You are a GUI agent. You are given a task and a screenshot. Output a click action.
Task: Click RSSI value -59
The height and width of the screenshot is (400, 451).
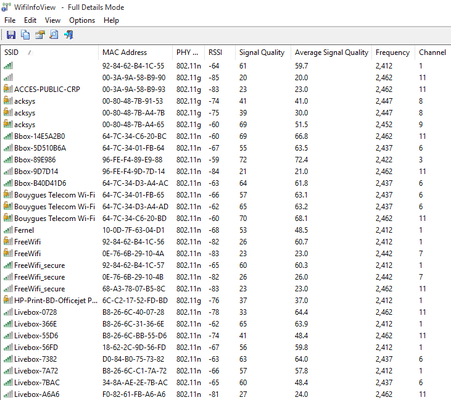click(x=214, y=159)
